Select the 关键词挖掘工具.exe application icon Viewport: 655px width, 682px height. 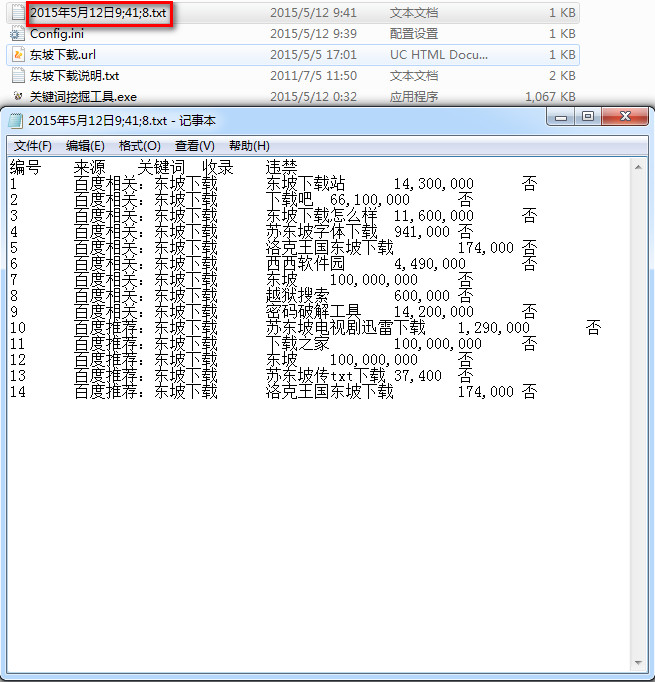pyautogui.click(x=17, y=96)
